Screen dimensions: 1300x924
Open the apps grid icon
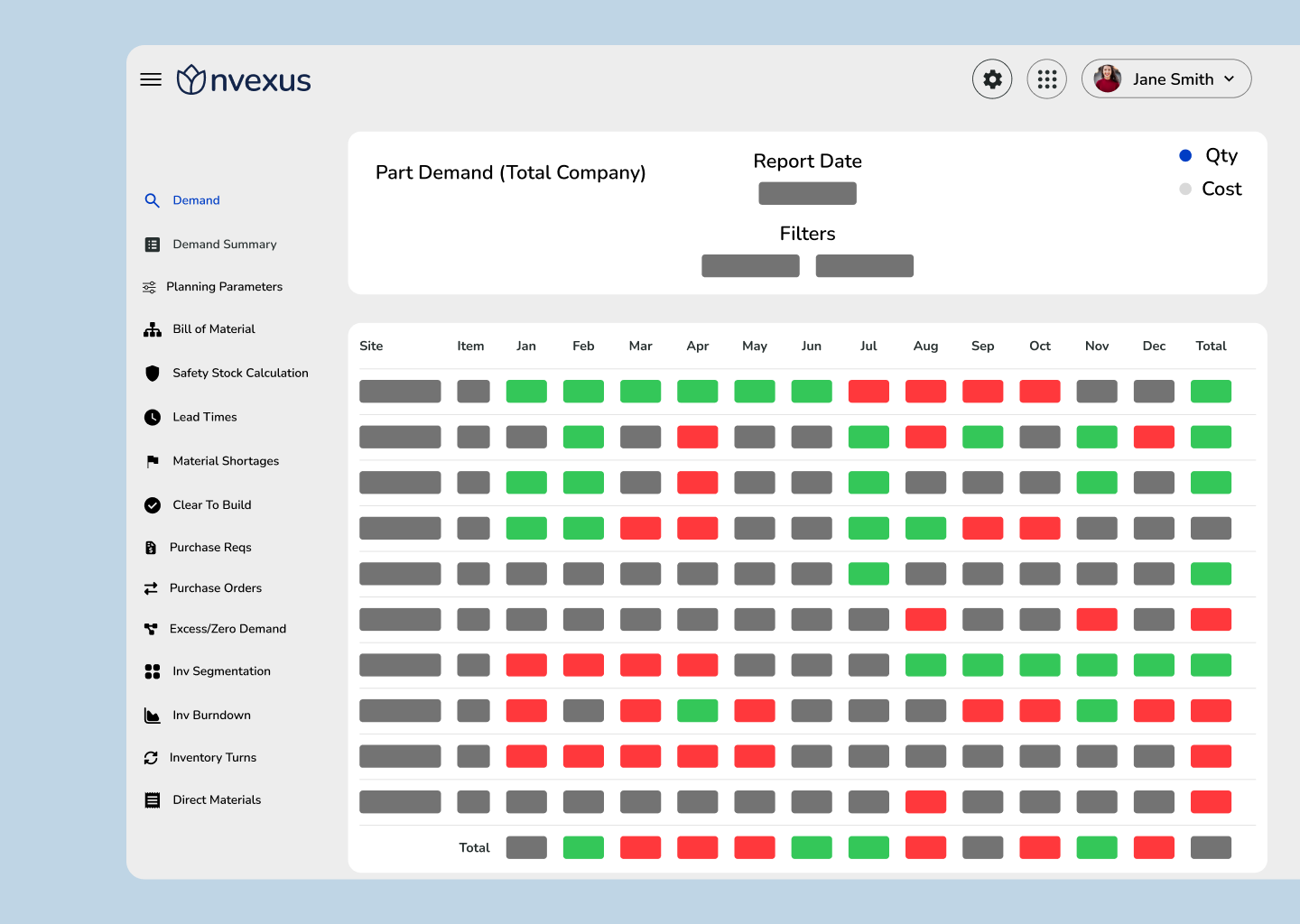(x=1047, y=79)
